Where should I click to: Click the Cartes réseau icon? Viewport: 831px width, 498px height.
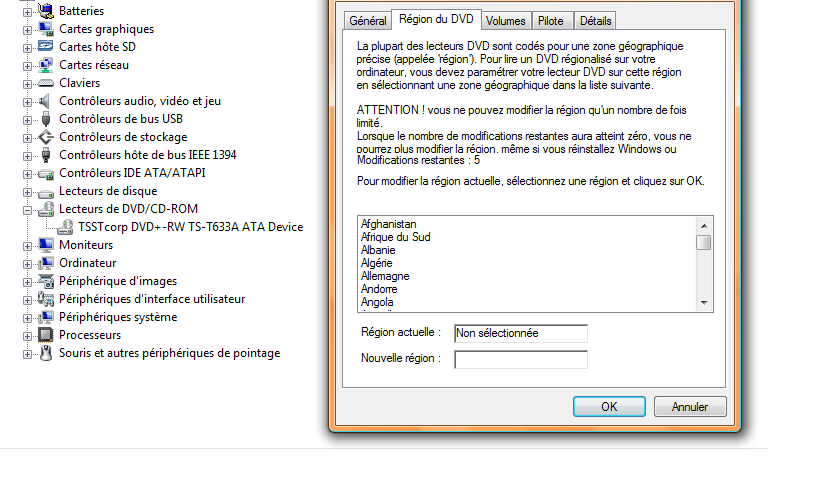click(45, 65)
